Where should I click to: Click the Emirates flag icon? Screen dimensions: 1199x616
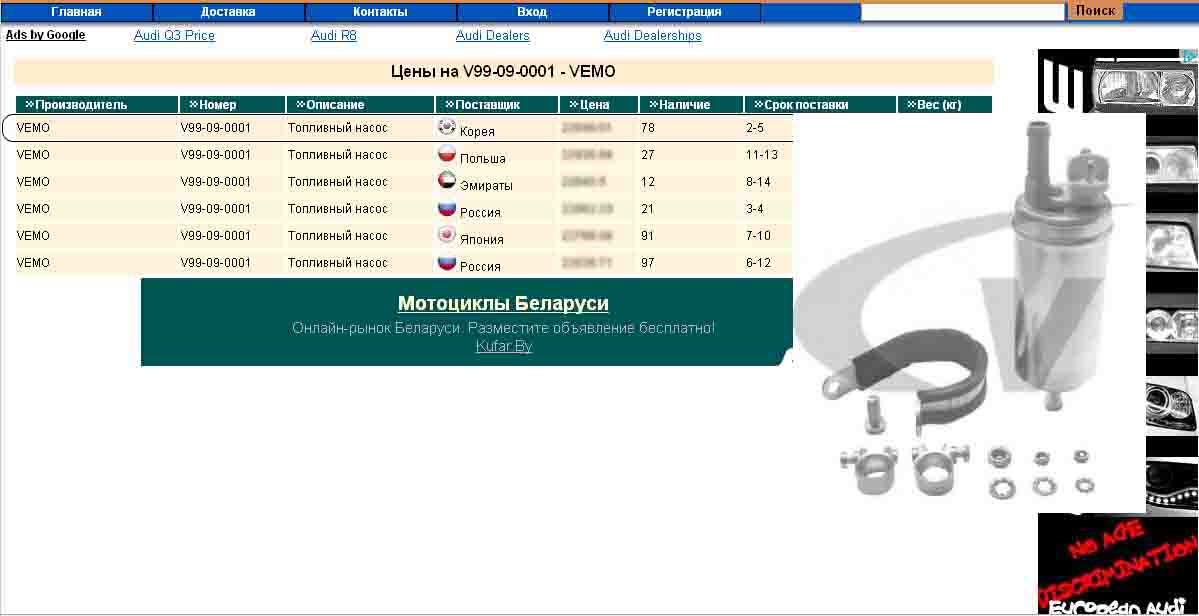tap(447, 180)
